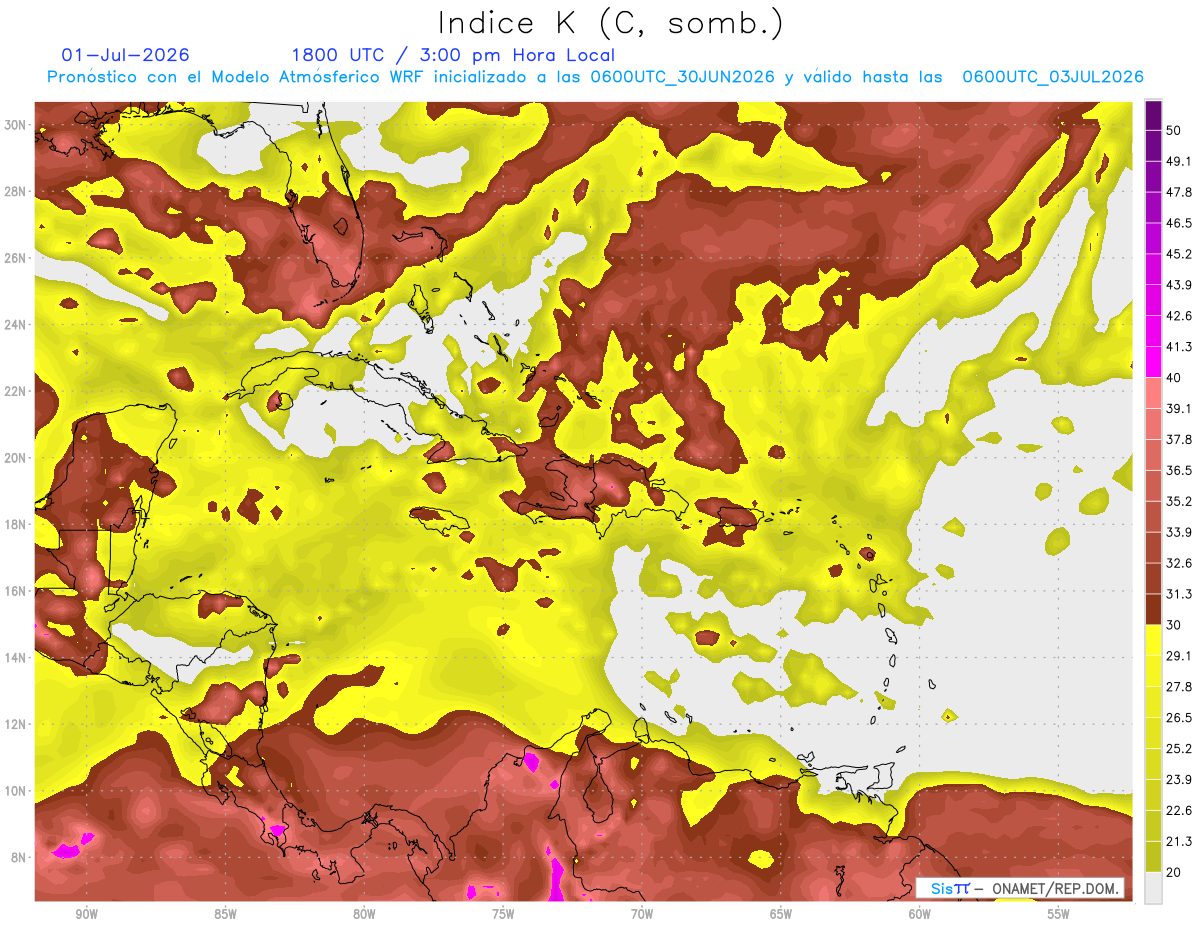The image size is (1200, 927).
Task: Click the color bar value "42.6"
Action: pos(1180,317)
